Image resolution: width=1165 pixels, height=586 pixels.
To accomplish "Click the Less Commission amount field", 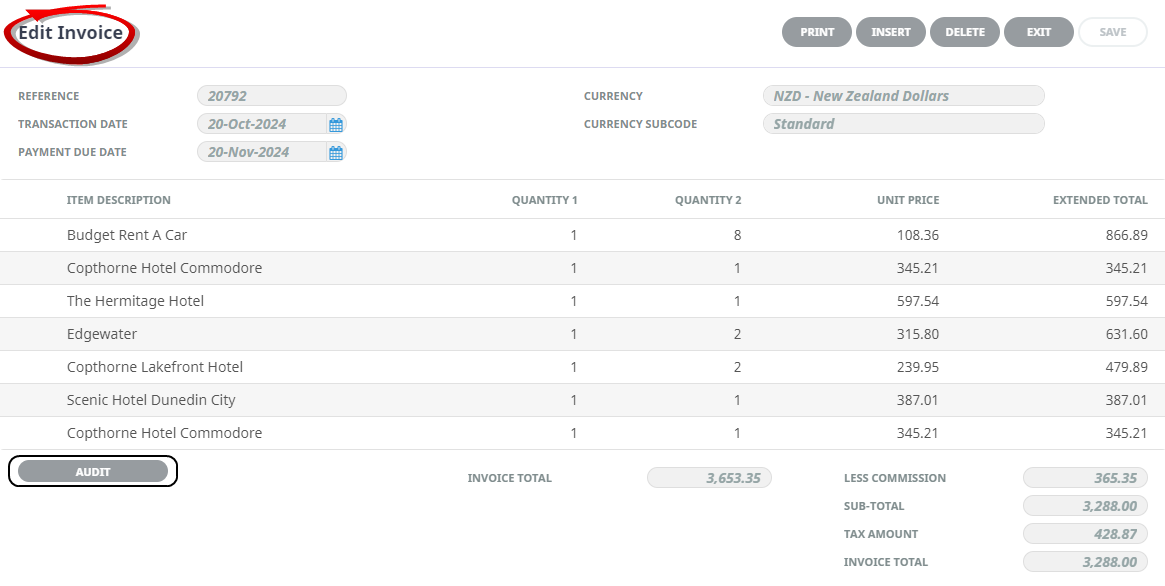I will [x=1085, y=478].
